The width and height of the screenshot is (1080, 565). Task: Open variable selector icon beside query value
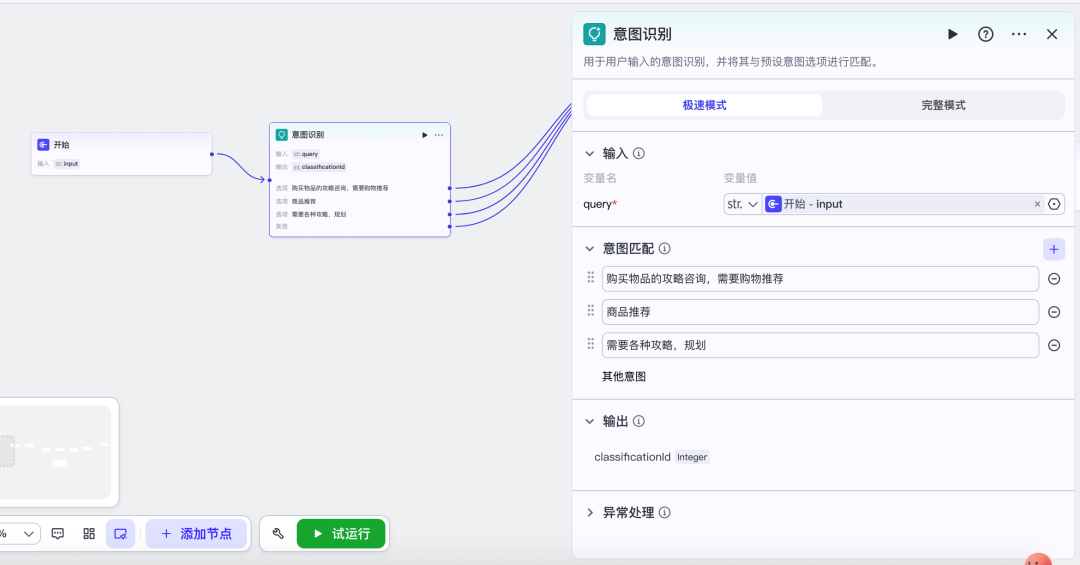[x=1054, y=204]
